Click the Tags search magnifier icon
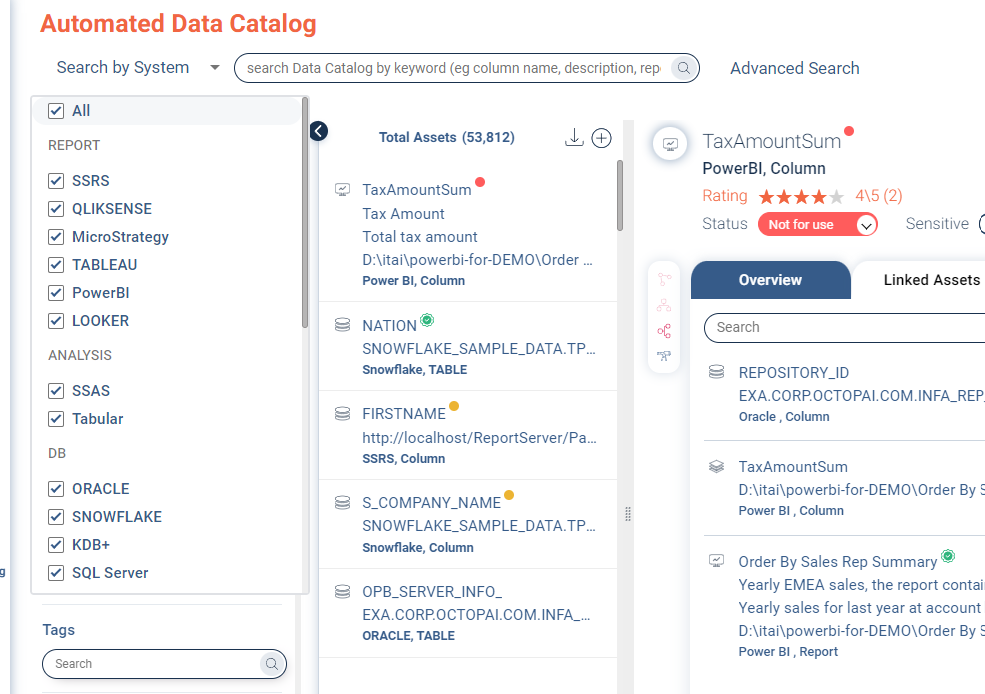The width and height of the screenshot is (985, 694). click(x=270, y=664)
